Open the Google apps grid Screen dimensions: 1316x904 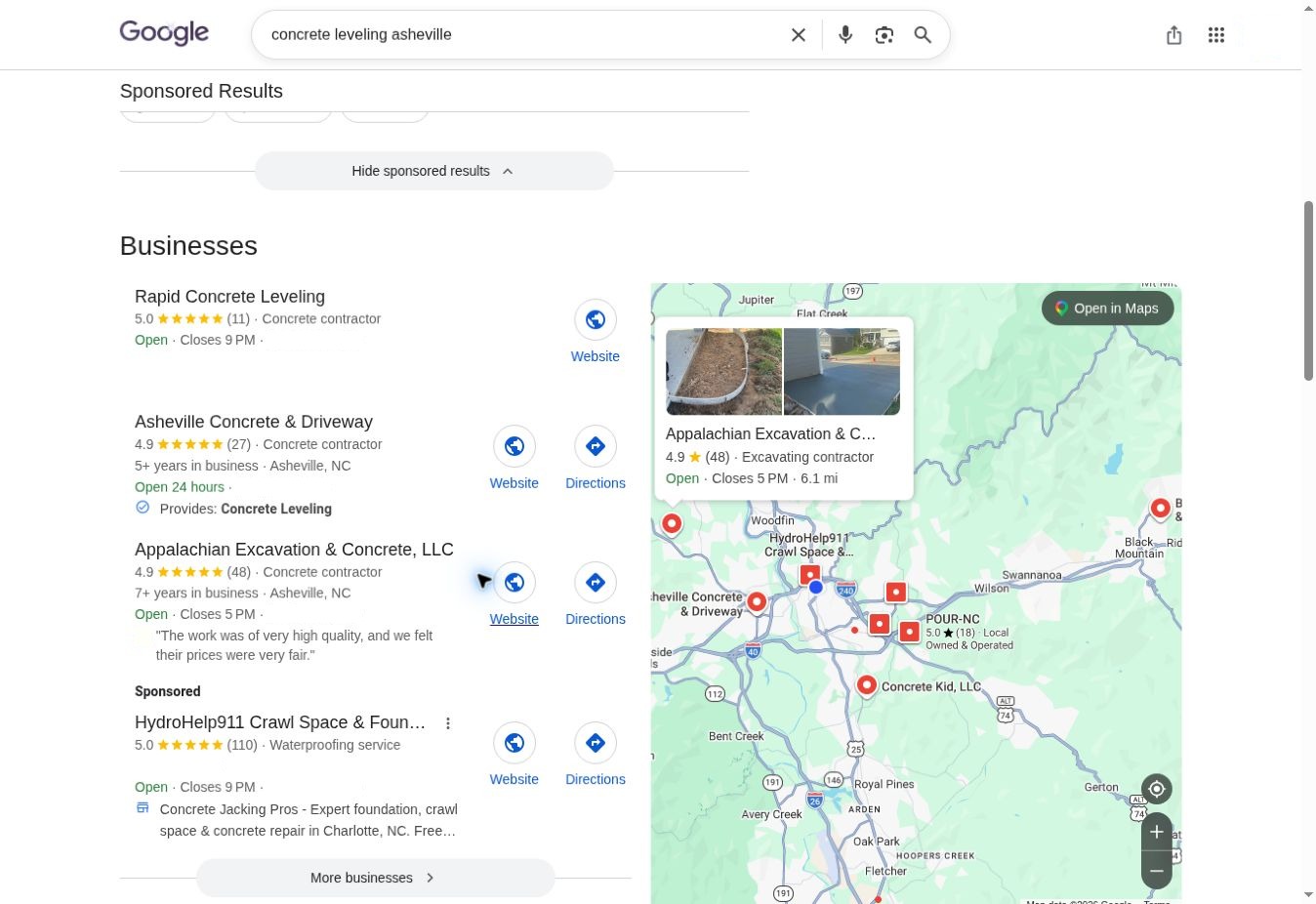point(1216,35)
